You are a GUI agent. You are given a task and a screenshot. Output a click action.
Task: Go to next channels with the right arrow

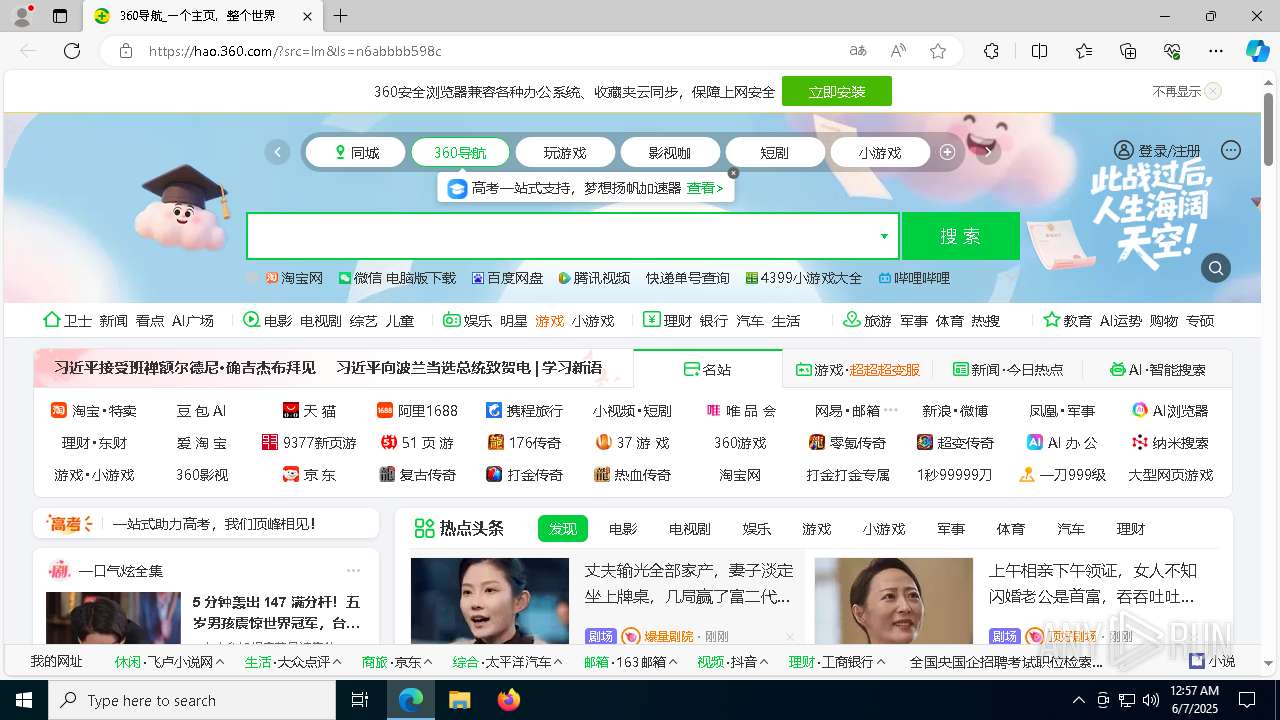pos(988,152)
